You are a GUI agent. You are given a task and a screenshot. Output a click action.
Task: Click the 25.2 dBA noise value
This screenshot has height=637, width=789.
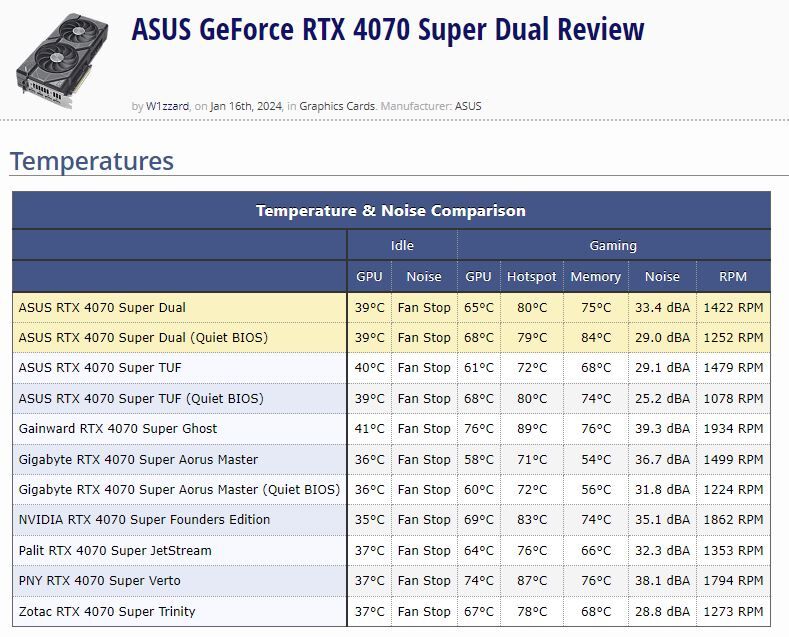pos(661,399)
